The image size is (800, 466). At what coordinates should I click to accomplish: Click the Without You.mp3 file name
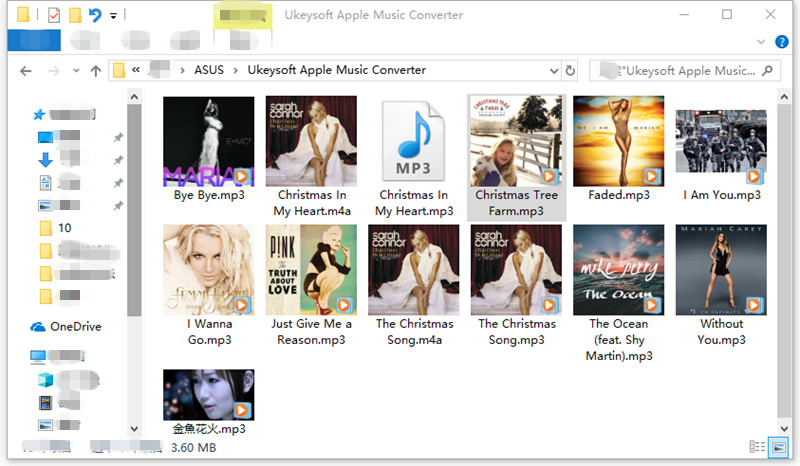click(721, 332)
